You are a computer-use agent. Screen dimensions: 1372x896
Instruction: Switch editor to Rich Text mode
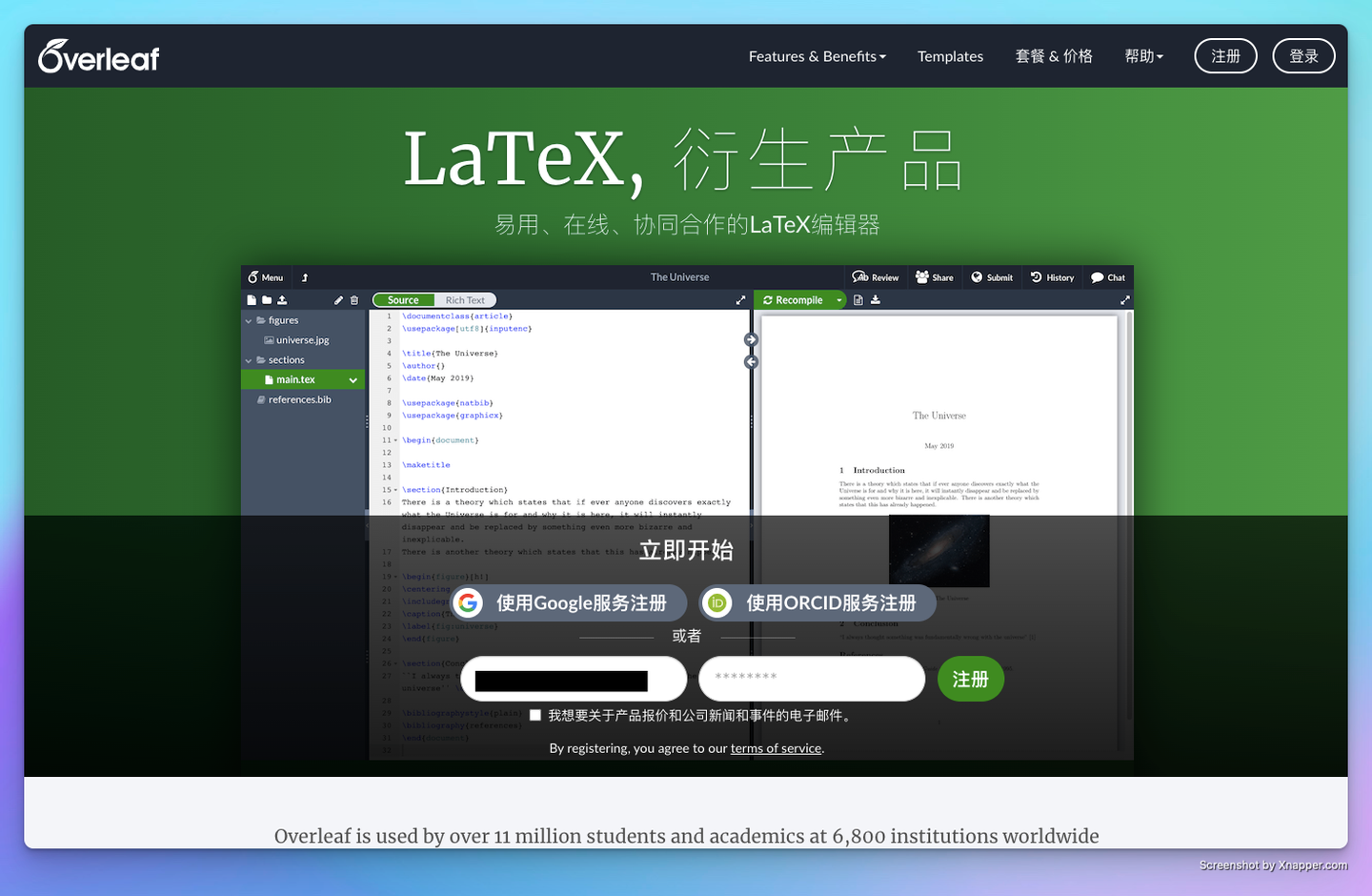pyautogui.click(x=465, y=299)
